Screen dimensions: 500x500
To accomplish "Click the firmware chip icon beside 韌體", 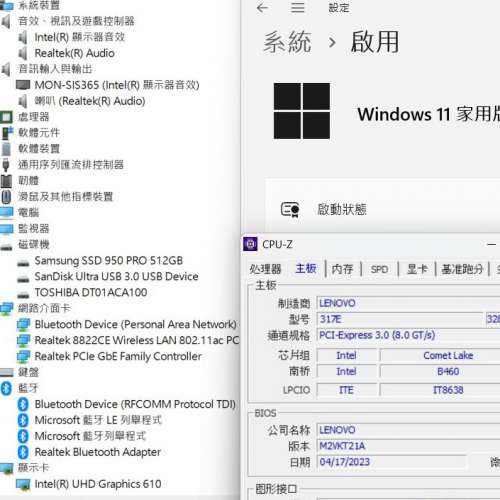I will tap(6, 181).
